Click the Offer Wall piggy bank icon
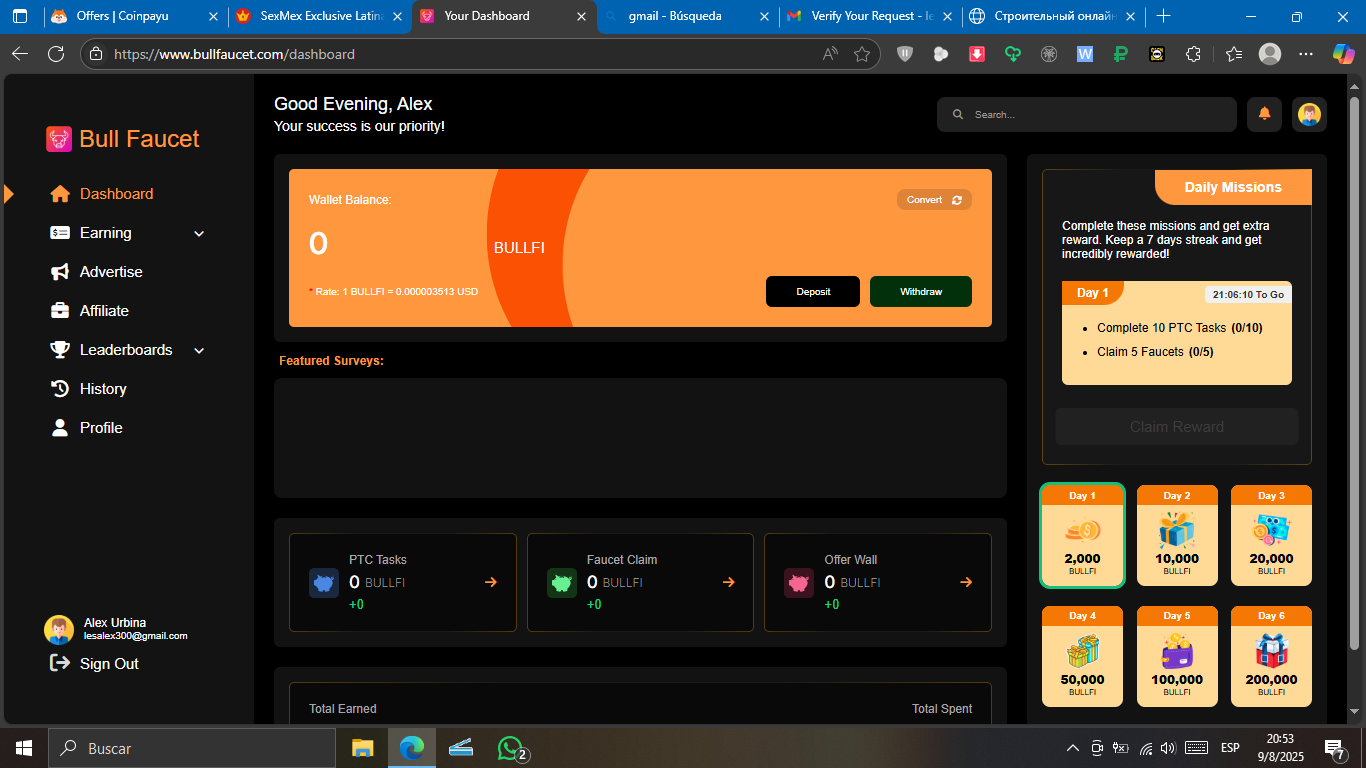 (799, 583)
